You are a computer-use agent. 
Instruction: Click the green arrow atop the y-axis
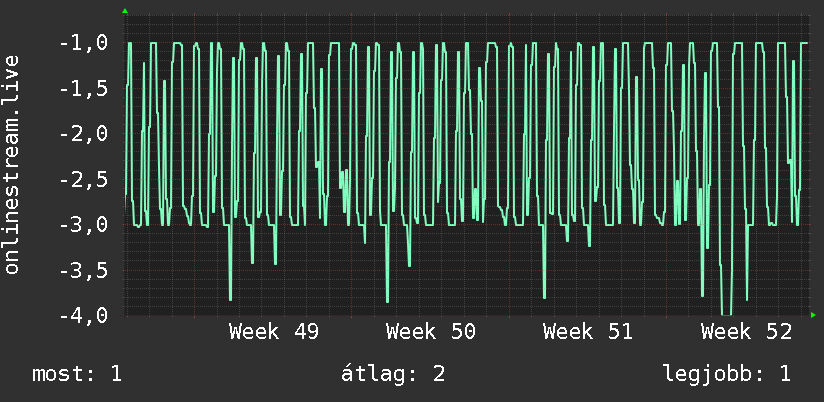125,11
